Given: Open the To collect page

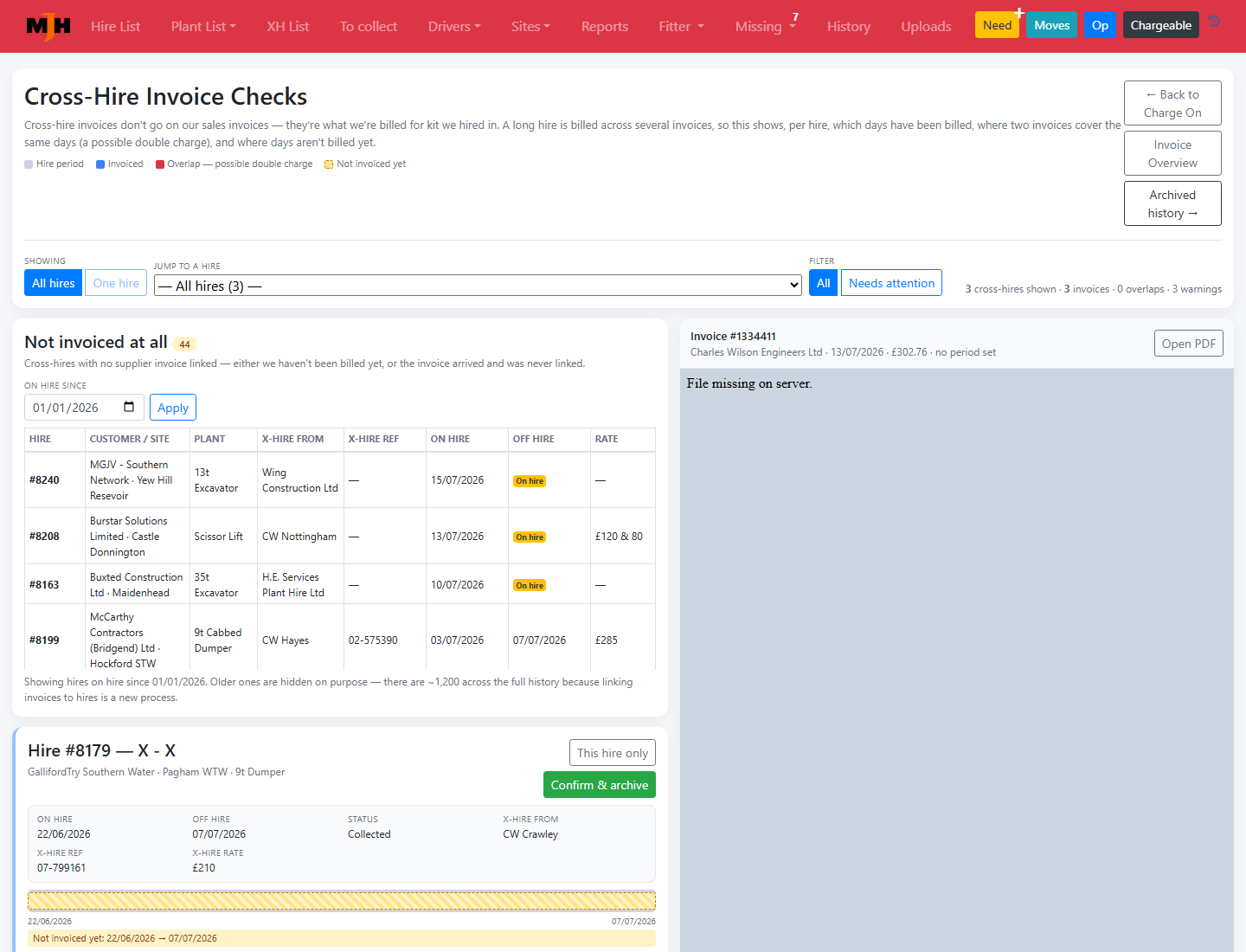Looking at the screenshot, I should (x=369, y=26).
